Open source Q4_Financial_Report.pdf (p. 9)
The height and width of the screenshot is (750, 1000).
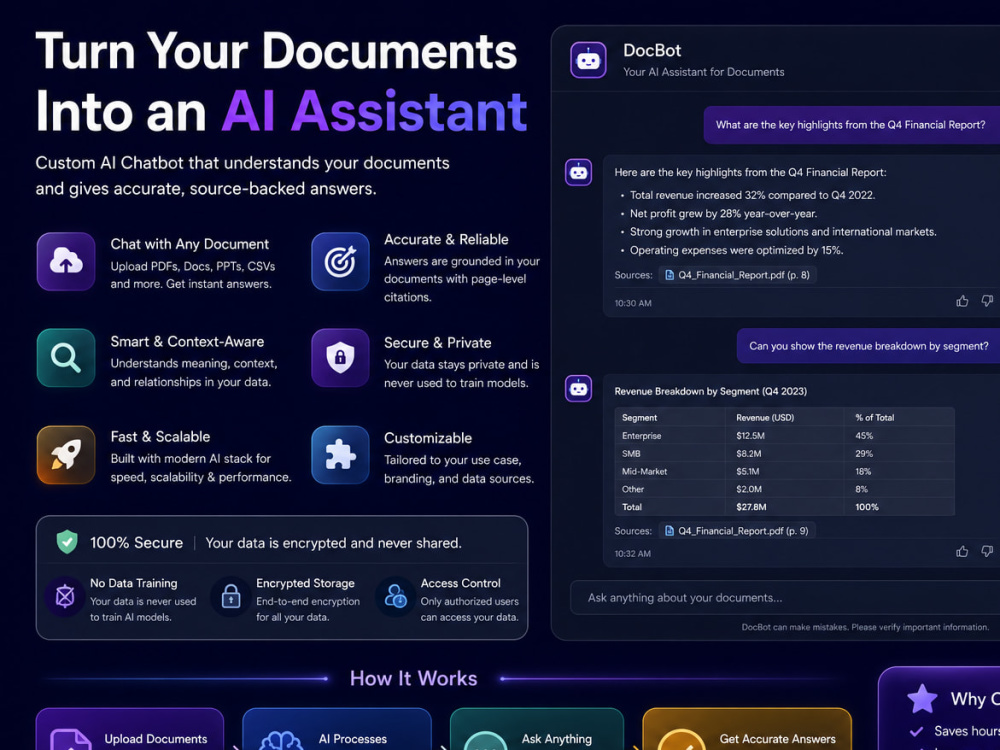click(x=737, y=531)
